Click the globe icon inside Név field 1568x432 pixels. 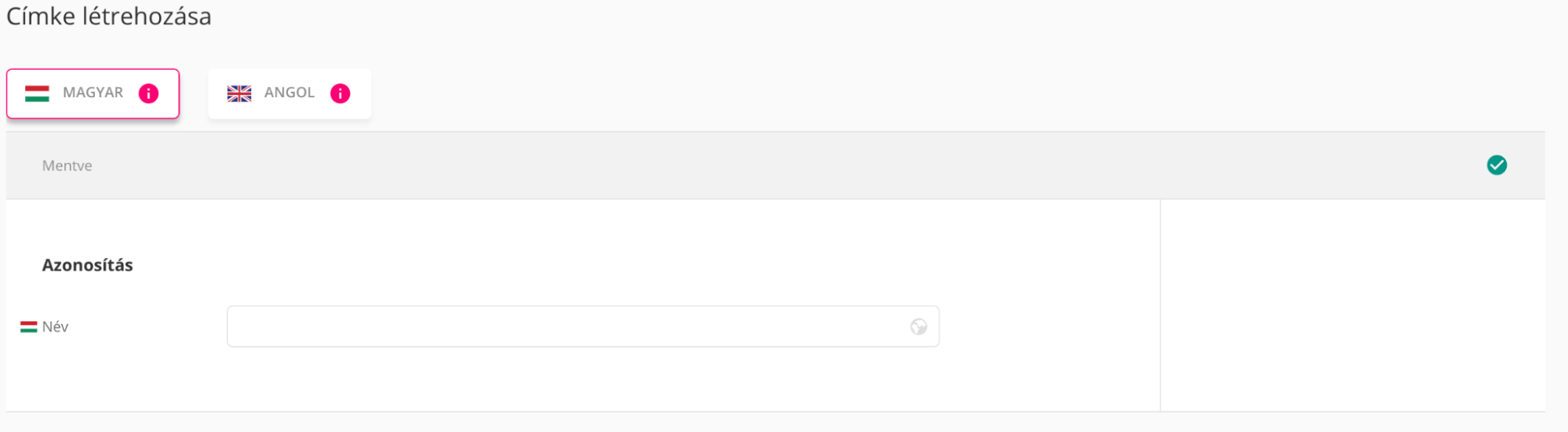pyautogui.click(x=919, y=327)
